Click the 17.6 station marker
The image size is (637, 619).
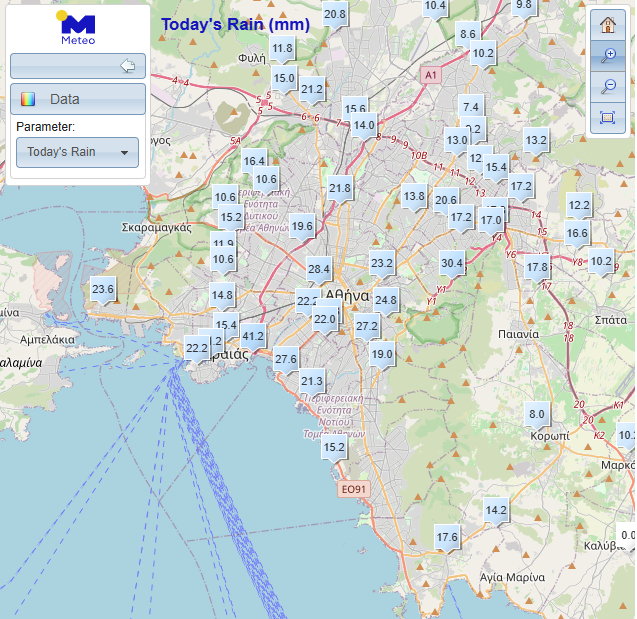447,537
